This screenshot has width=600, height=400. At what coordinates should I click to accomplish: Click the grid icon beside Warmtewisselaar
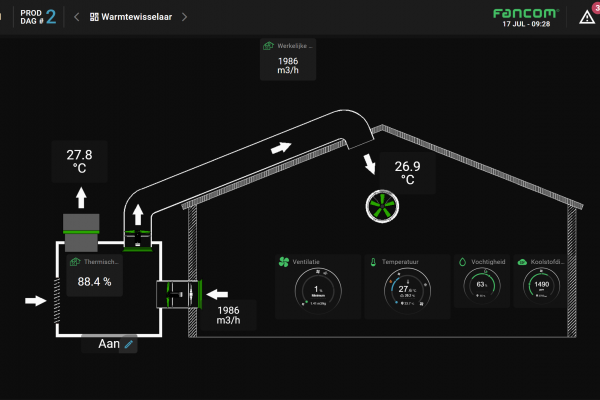coord(95,17)
